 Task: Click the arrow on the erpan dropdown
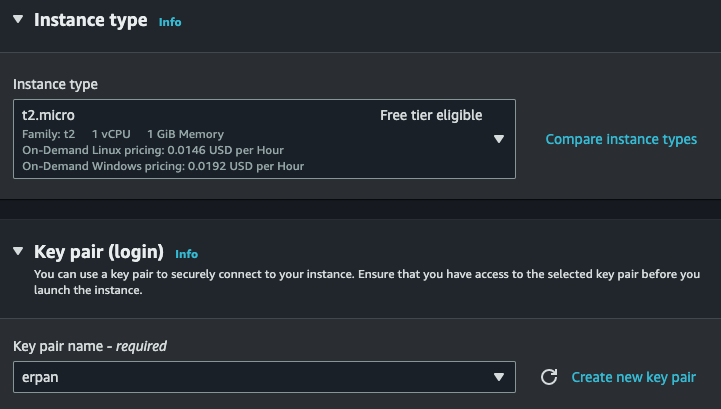tap(499, 377)
